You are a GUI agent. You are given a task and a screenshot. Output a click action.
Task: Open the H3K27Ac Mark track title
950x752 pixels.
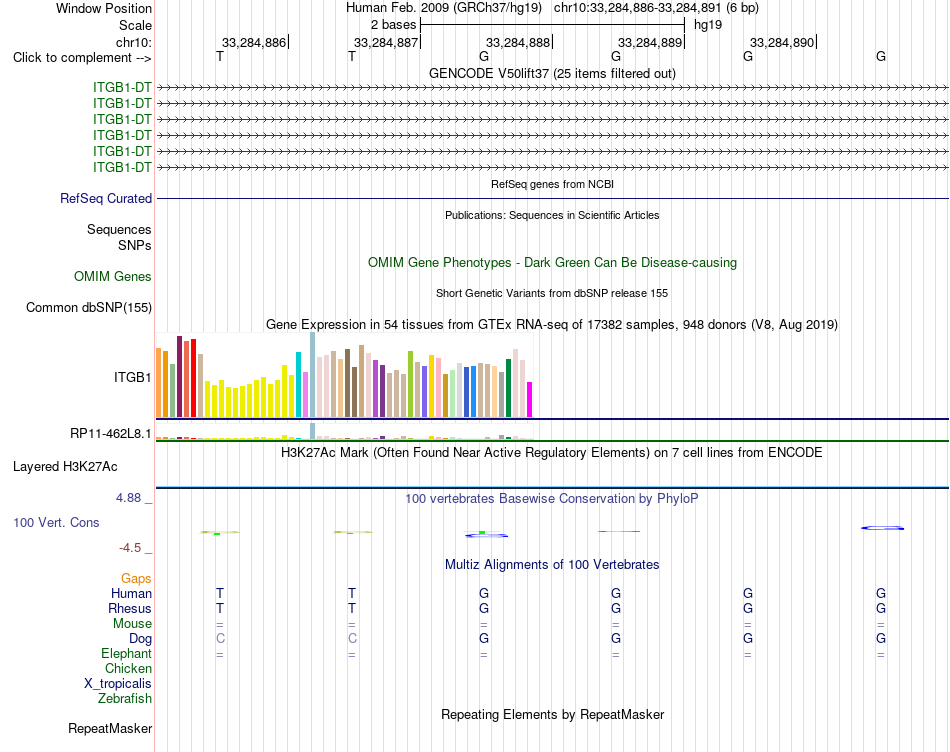(552, 453)
